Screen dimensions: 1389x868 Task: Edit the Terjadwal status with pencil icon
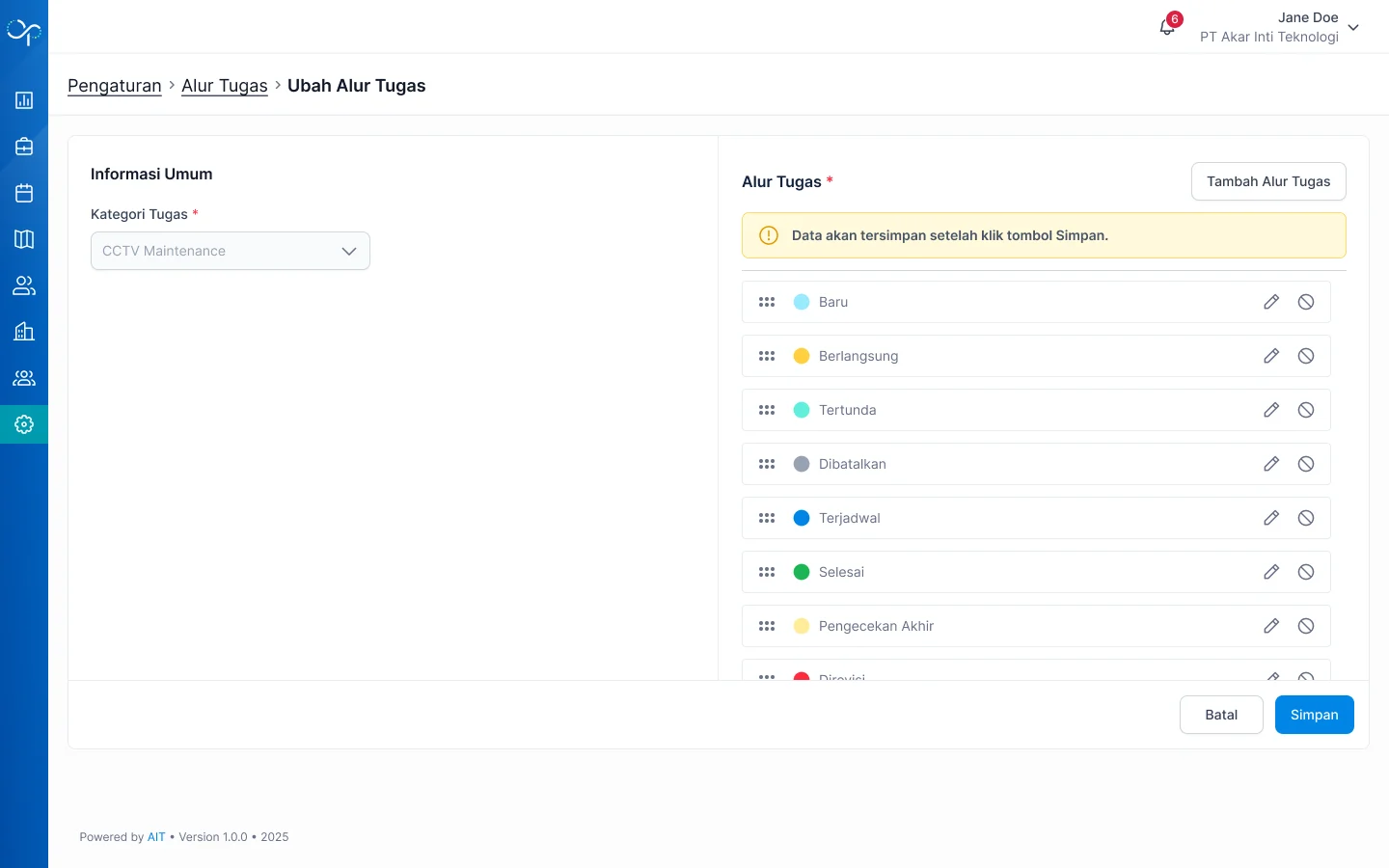1271,518
